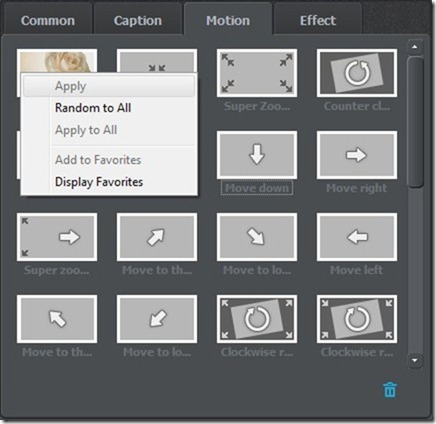The width and height of the screenshot is (436, 424).
Task: Choose Clockwise rotation icon with outward corner arrows
Action: tap(257, 319)
